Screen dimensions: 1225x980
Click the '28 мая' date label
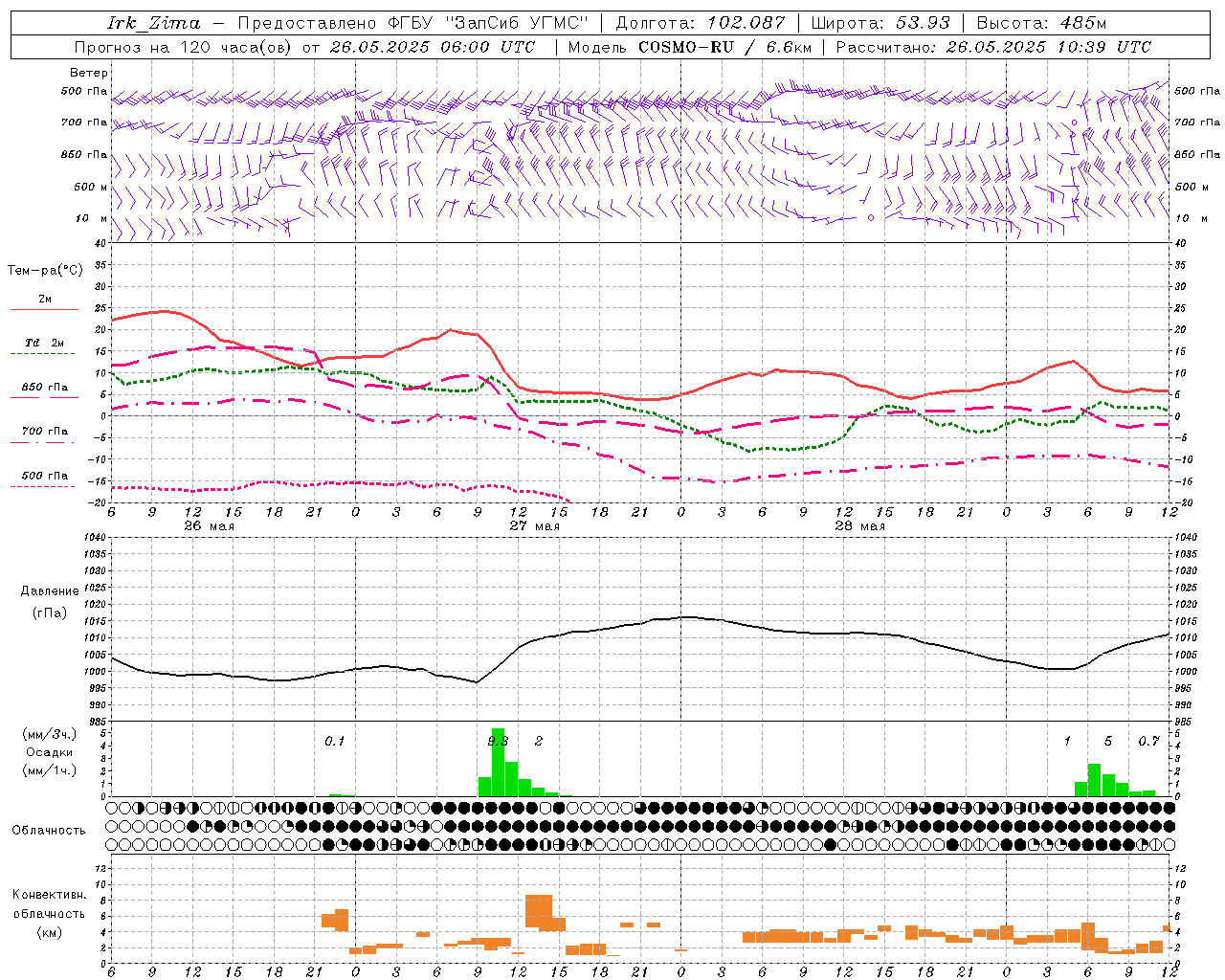click(859, 526)
